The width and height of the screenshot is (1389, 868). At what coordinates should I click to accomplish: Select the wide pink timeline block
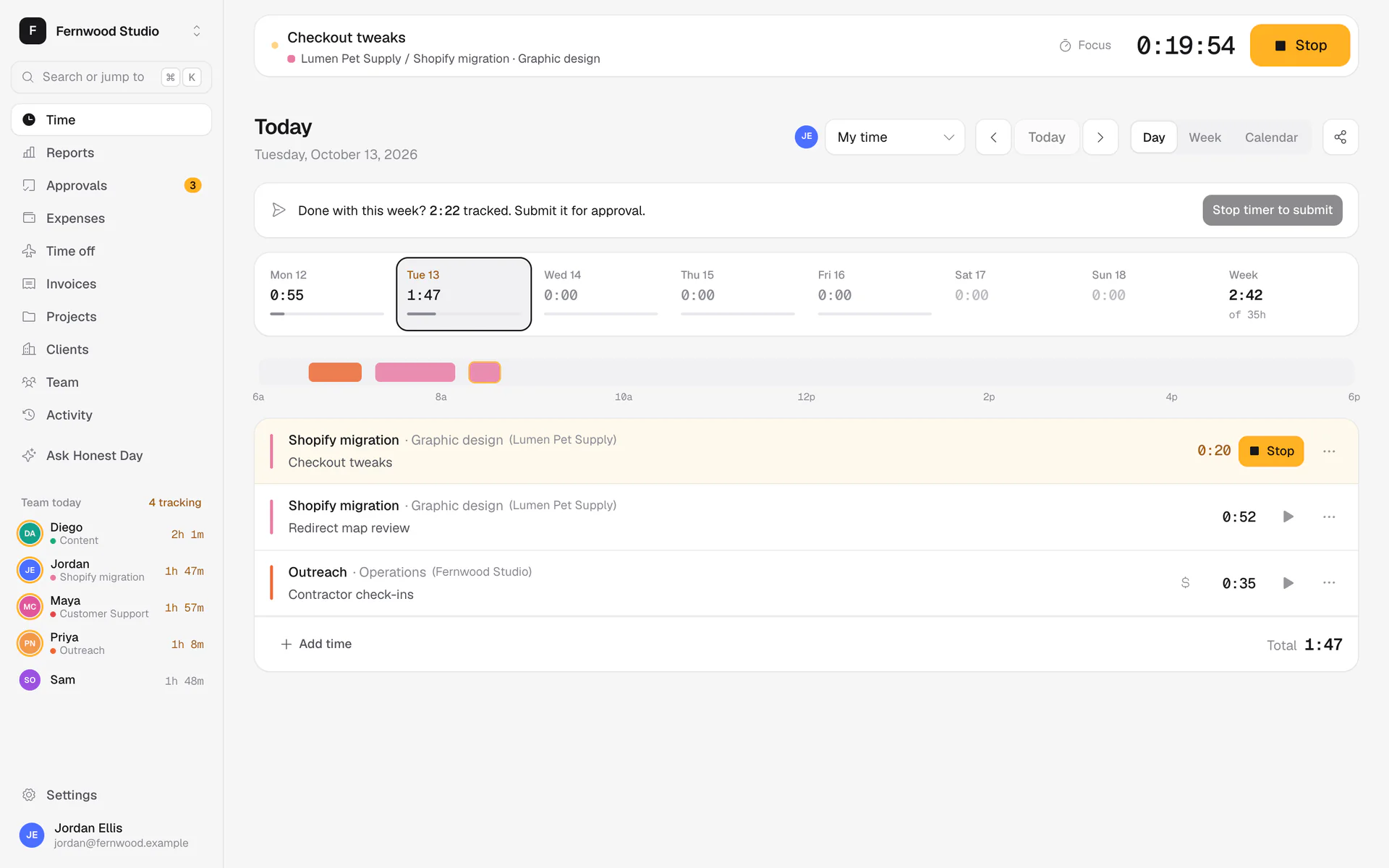(415, 373)
